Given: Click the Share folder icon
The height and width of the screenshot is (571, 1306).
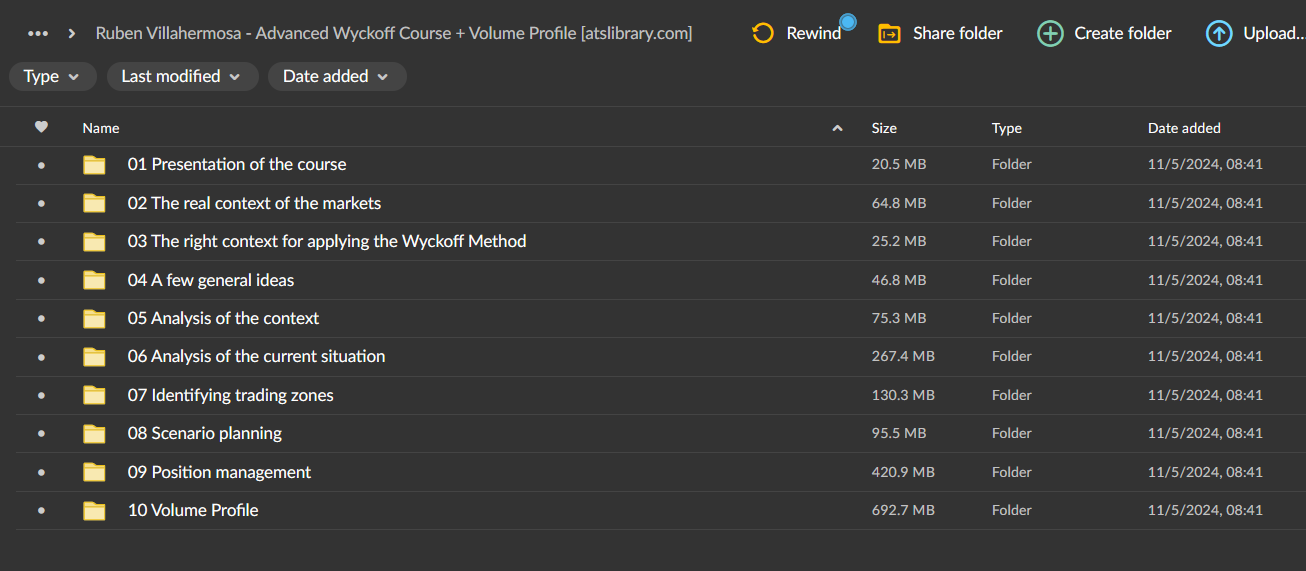Looking at the screenshot, I should click(889, 34).
